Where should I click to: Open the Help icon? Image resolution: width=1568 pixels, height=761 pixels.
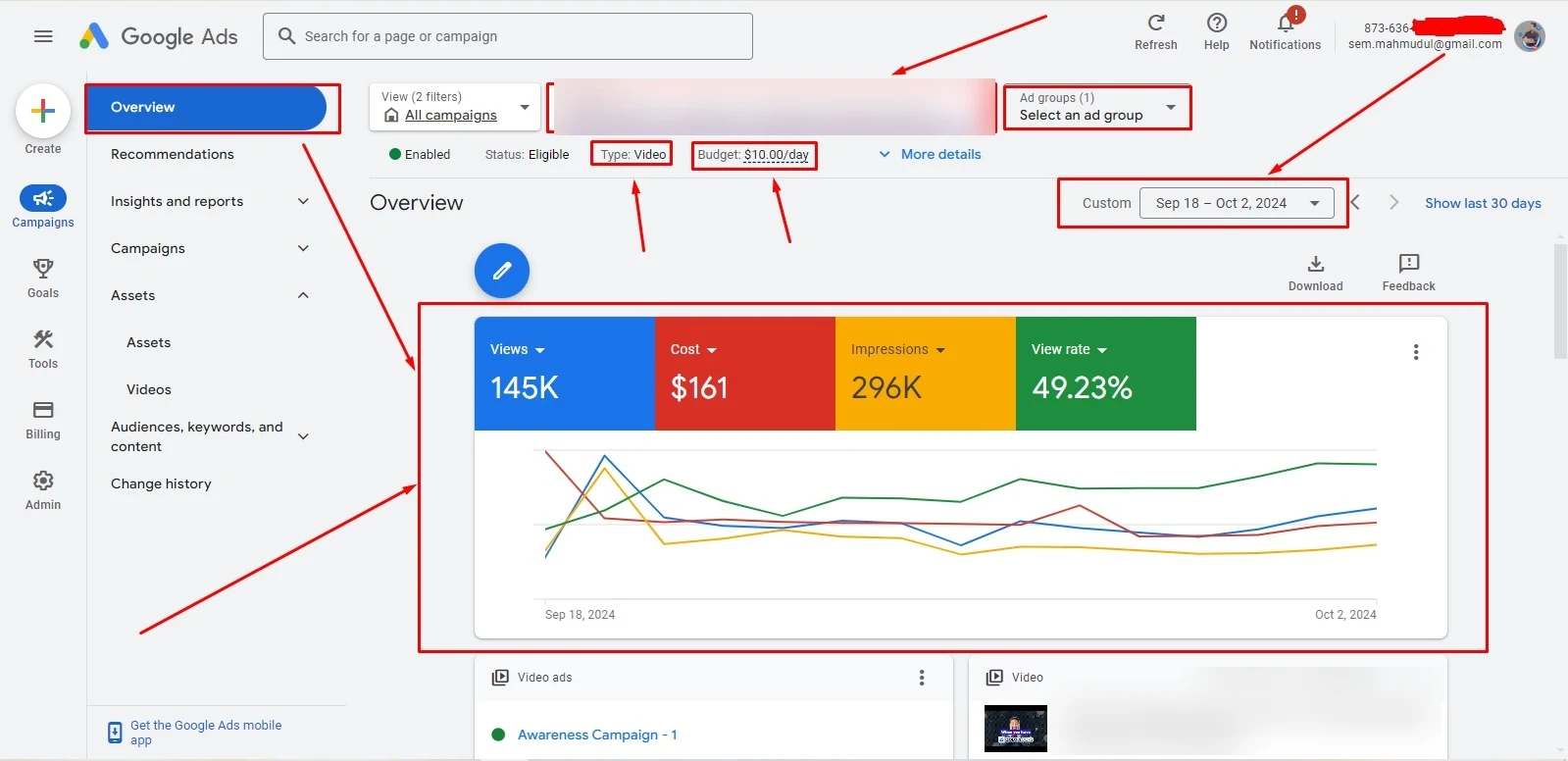pyautogui.click(x=1217, y=23)
